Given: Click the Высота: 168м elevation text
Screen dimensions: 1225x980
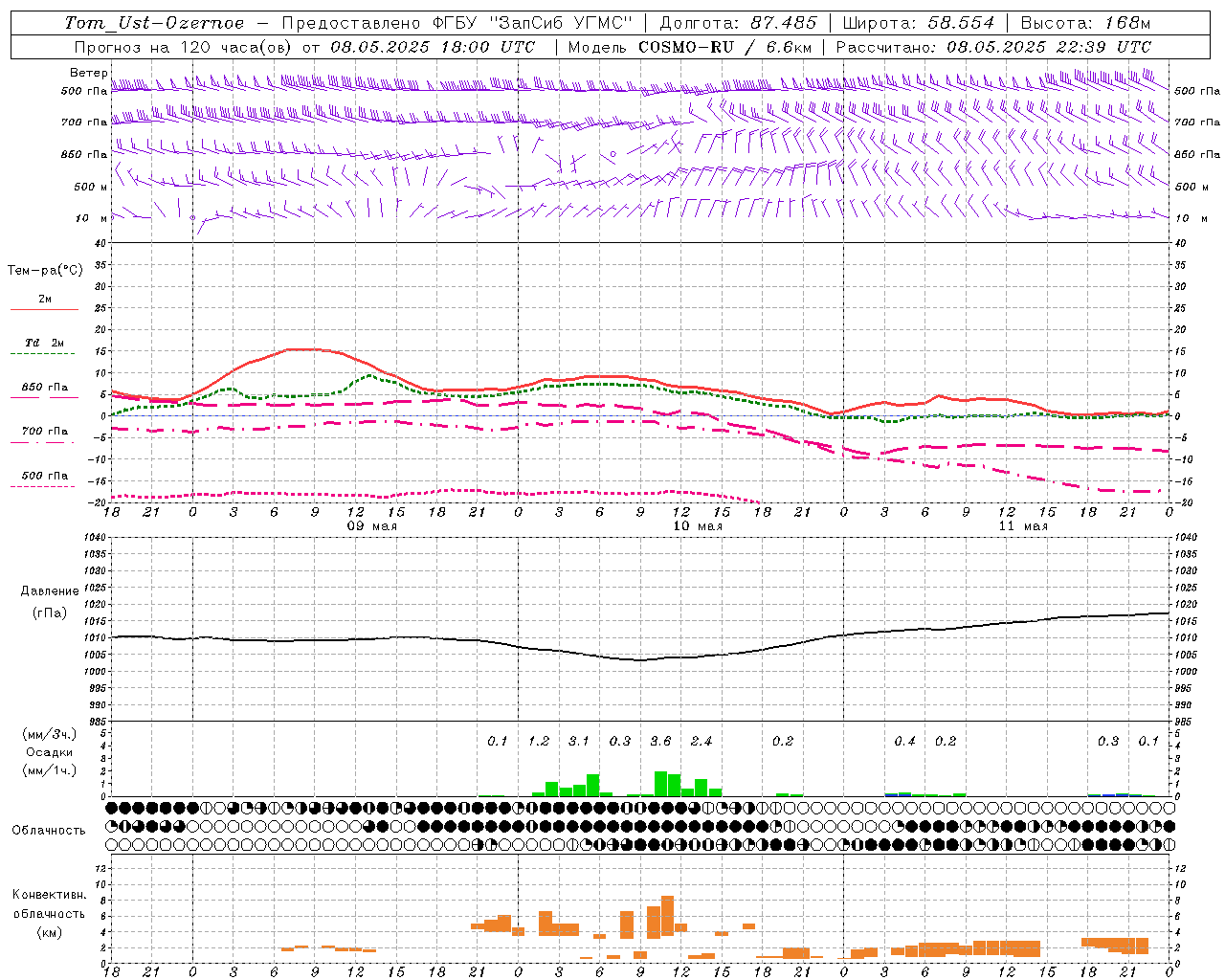Looking at the screenshot, I should pos(1085,23).
